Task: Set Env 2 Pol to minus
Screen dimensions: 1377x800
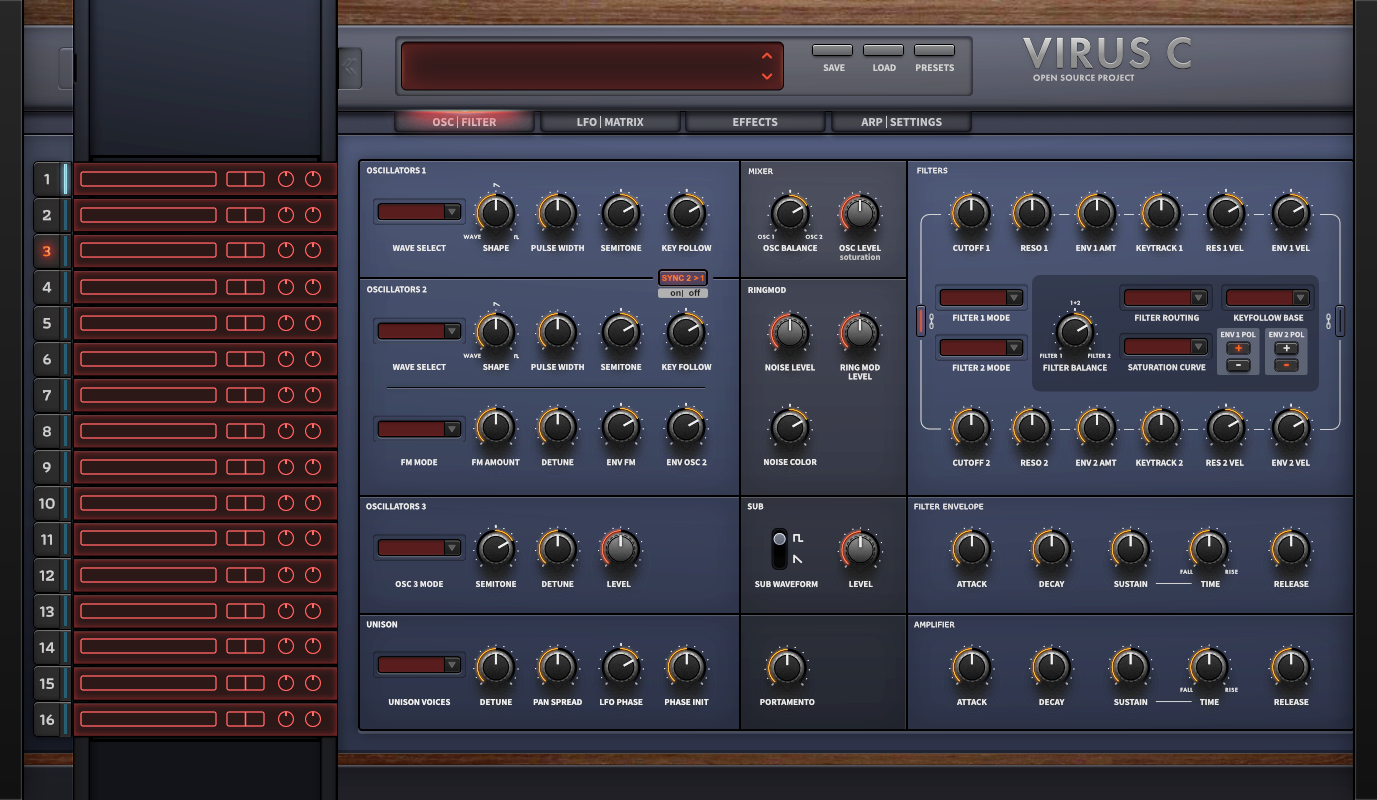Action: point(1286,365)
